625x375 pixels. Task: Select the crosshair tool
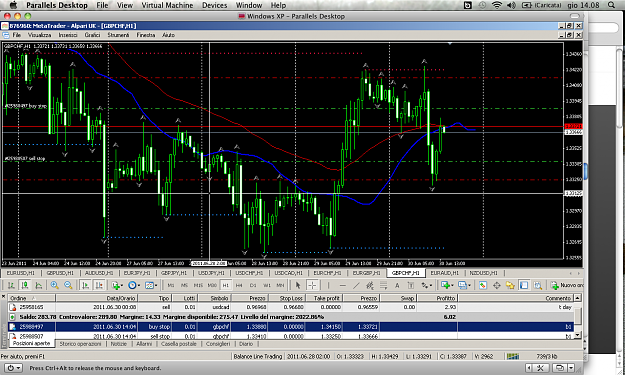pos(312,285)
